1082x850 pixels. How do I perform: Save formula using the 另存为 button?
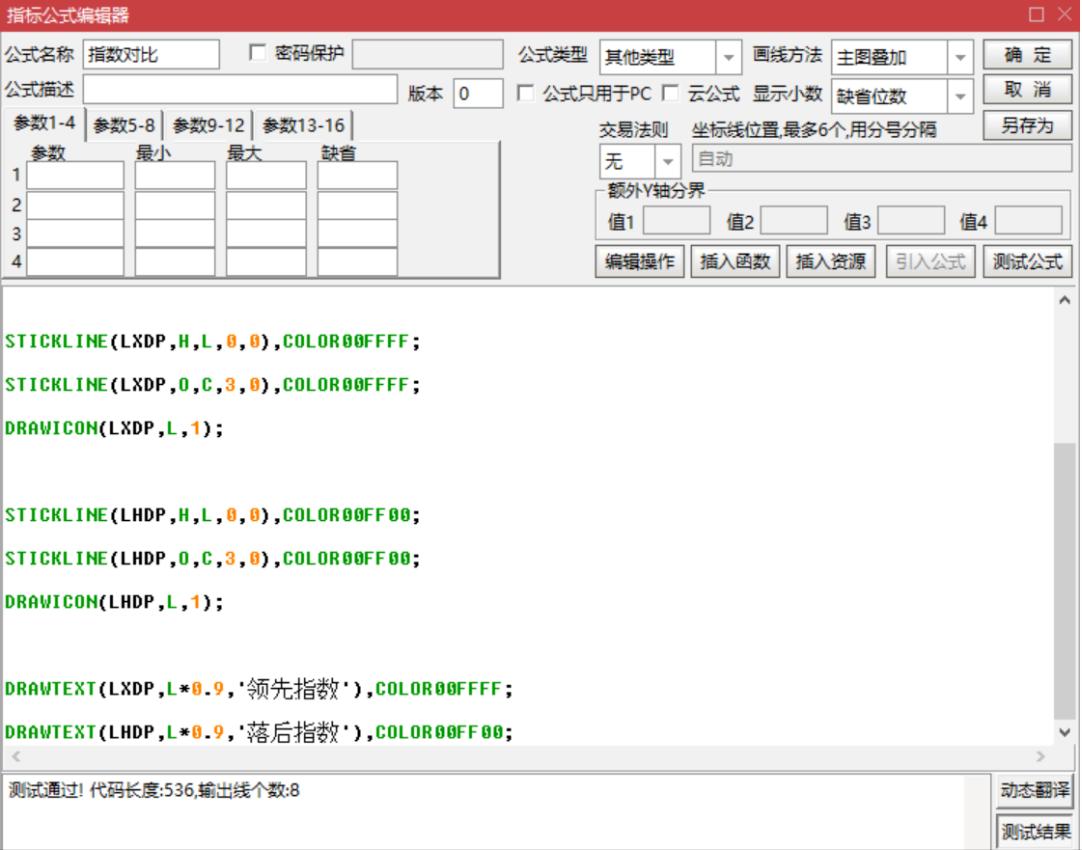tap(1028, 125)
